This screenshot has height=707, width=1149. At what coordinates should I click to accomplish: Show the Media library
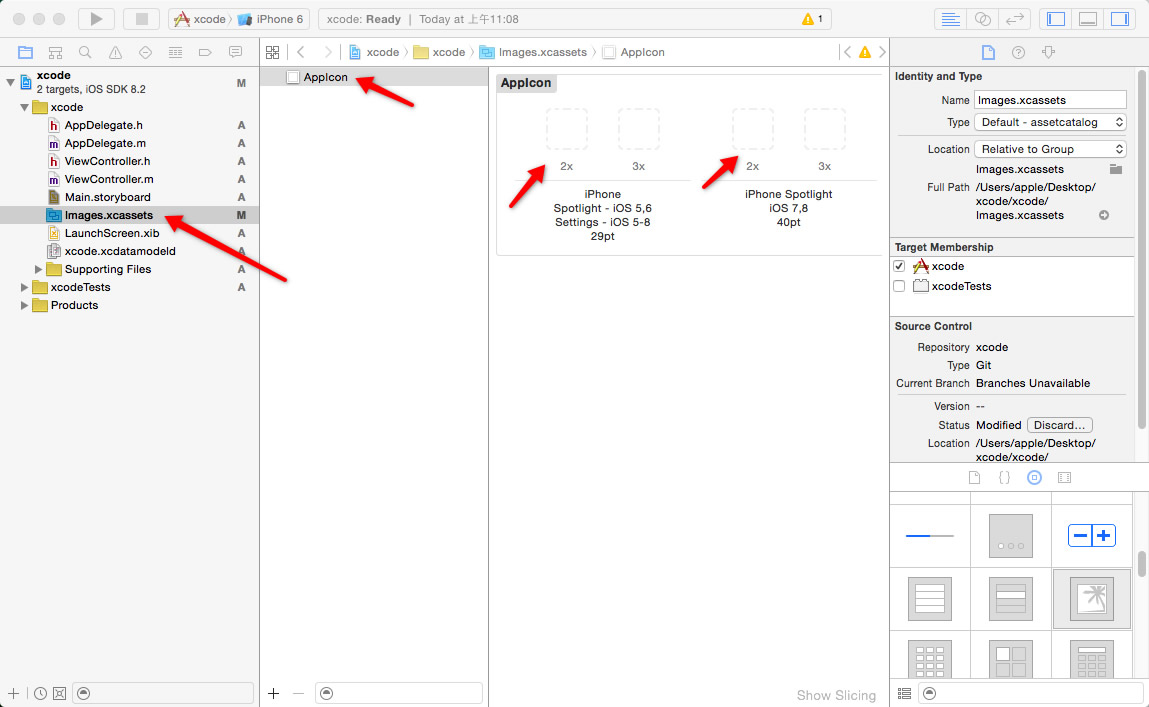point(1064,478)
